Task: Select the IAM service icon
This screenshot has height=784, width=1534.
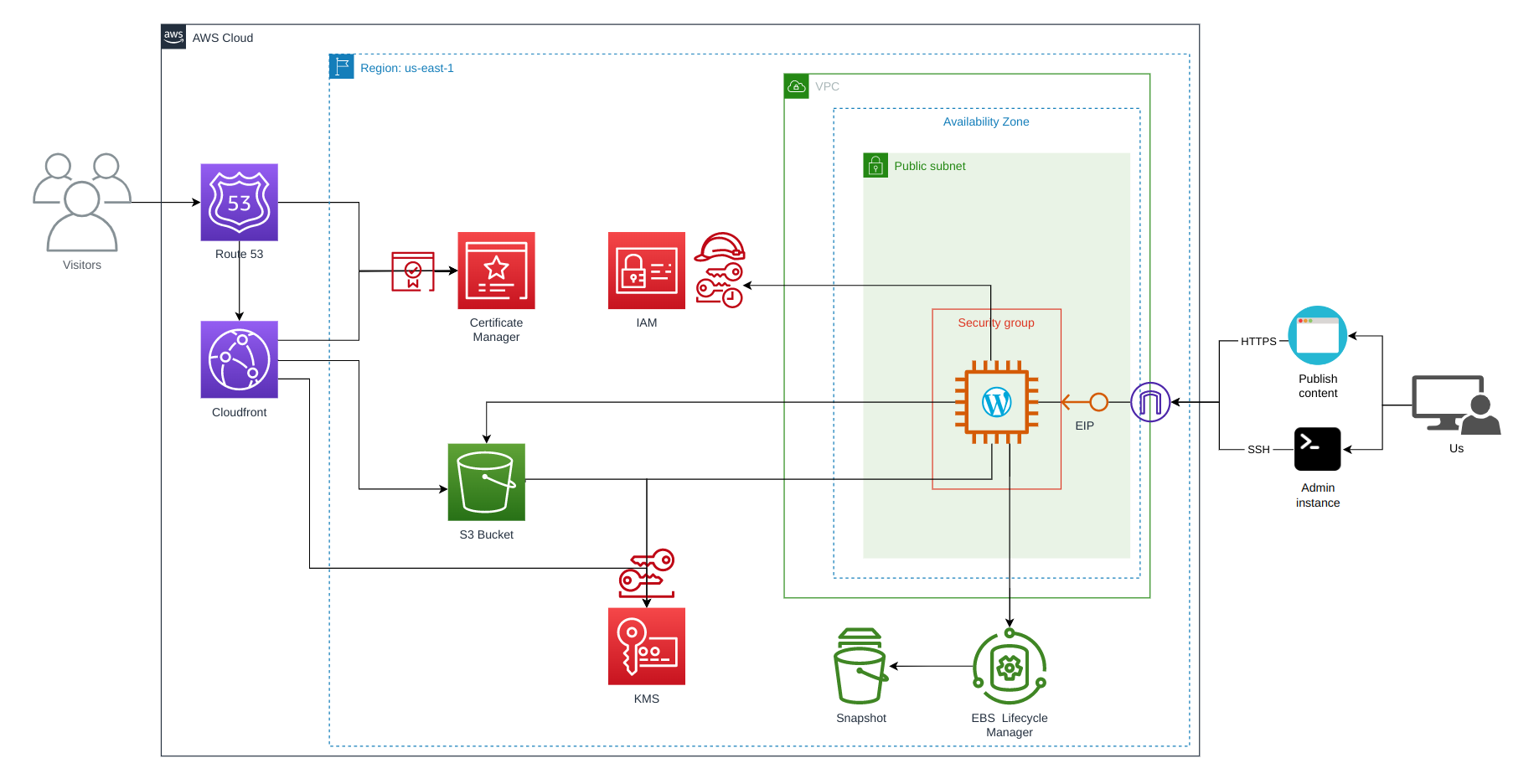Action: click(x=646, y=271)
